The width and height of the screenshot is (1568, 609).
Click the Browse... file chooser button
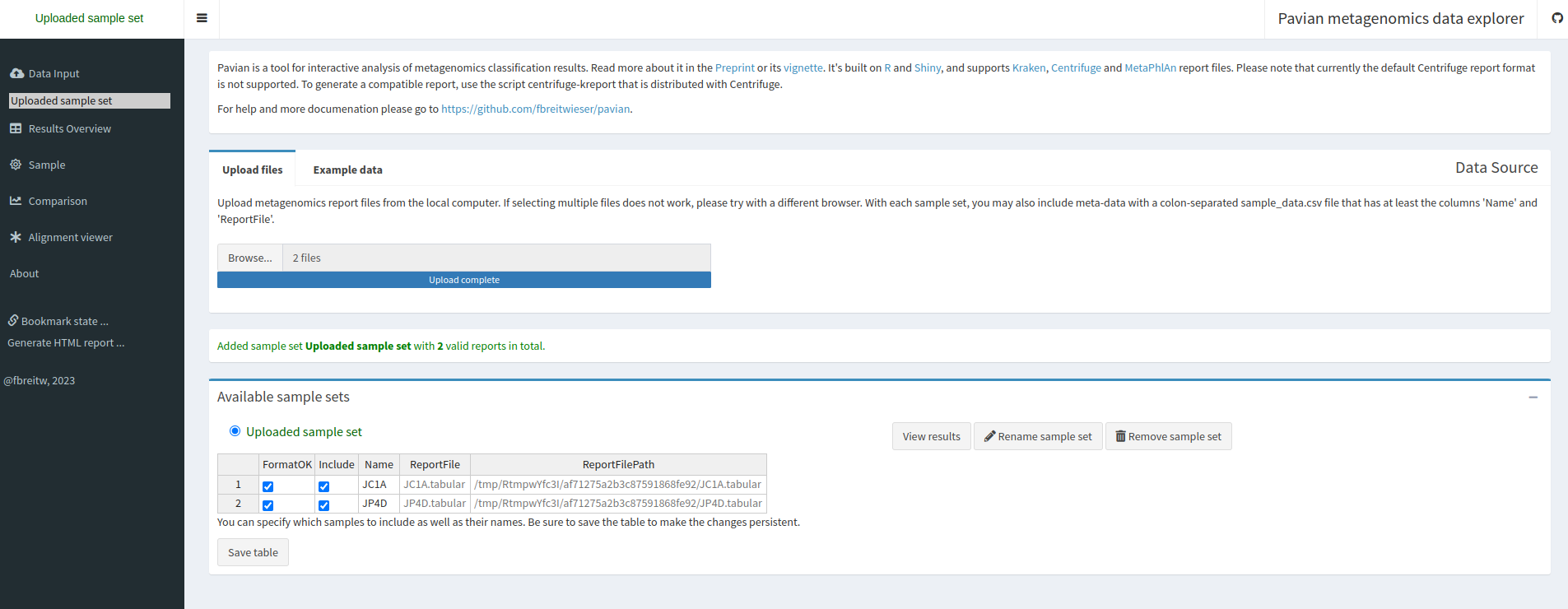250,258
